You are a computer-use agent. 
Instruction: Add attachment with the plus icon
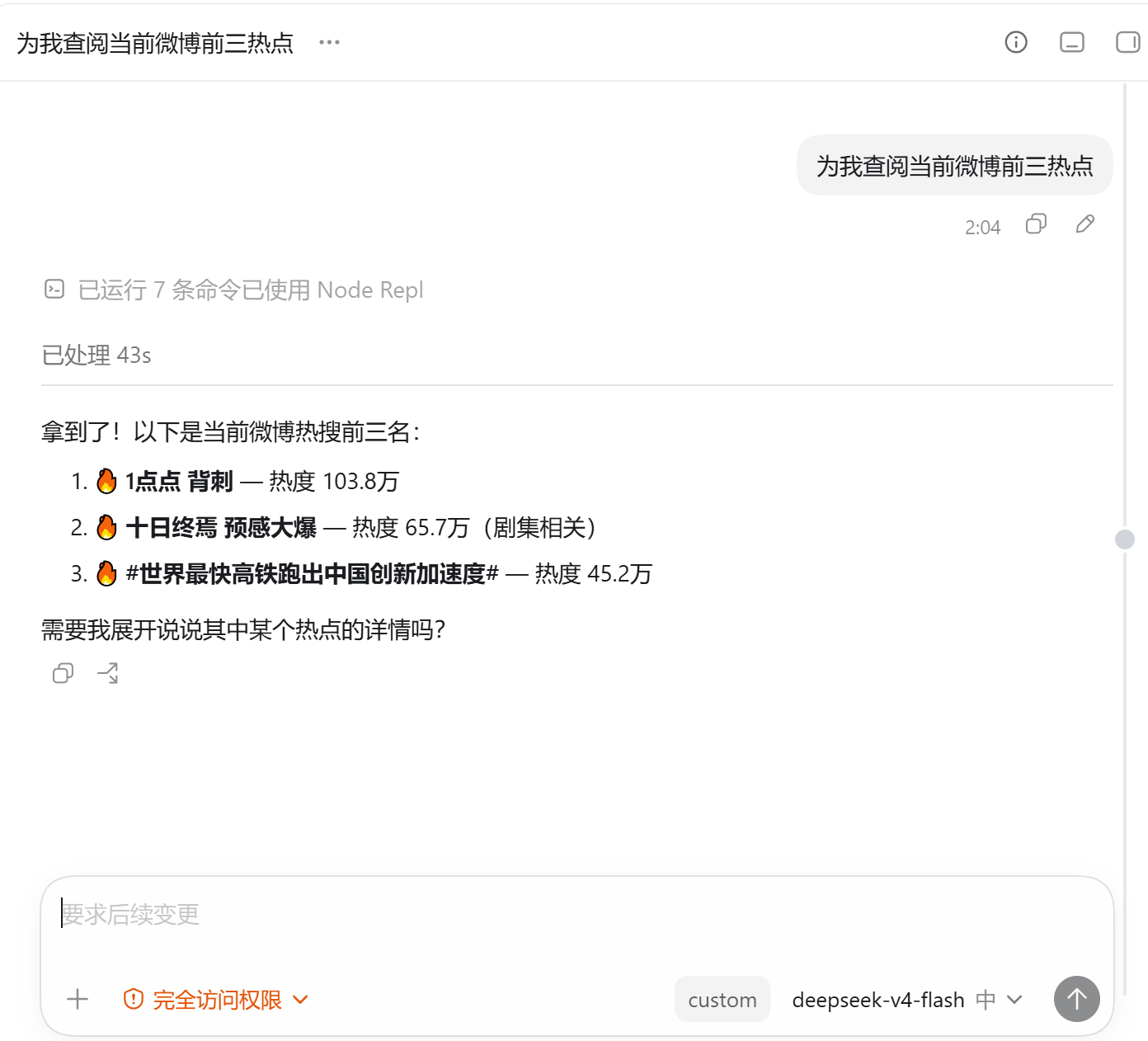[78, 999]
